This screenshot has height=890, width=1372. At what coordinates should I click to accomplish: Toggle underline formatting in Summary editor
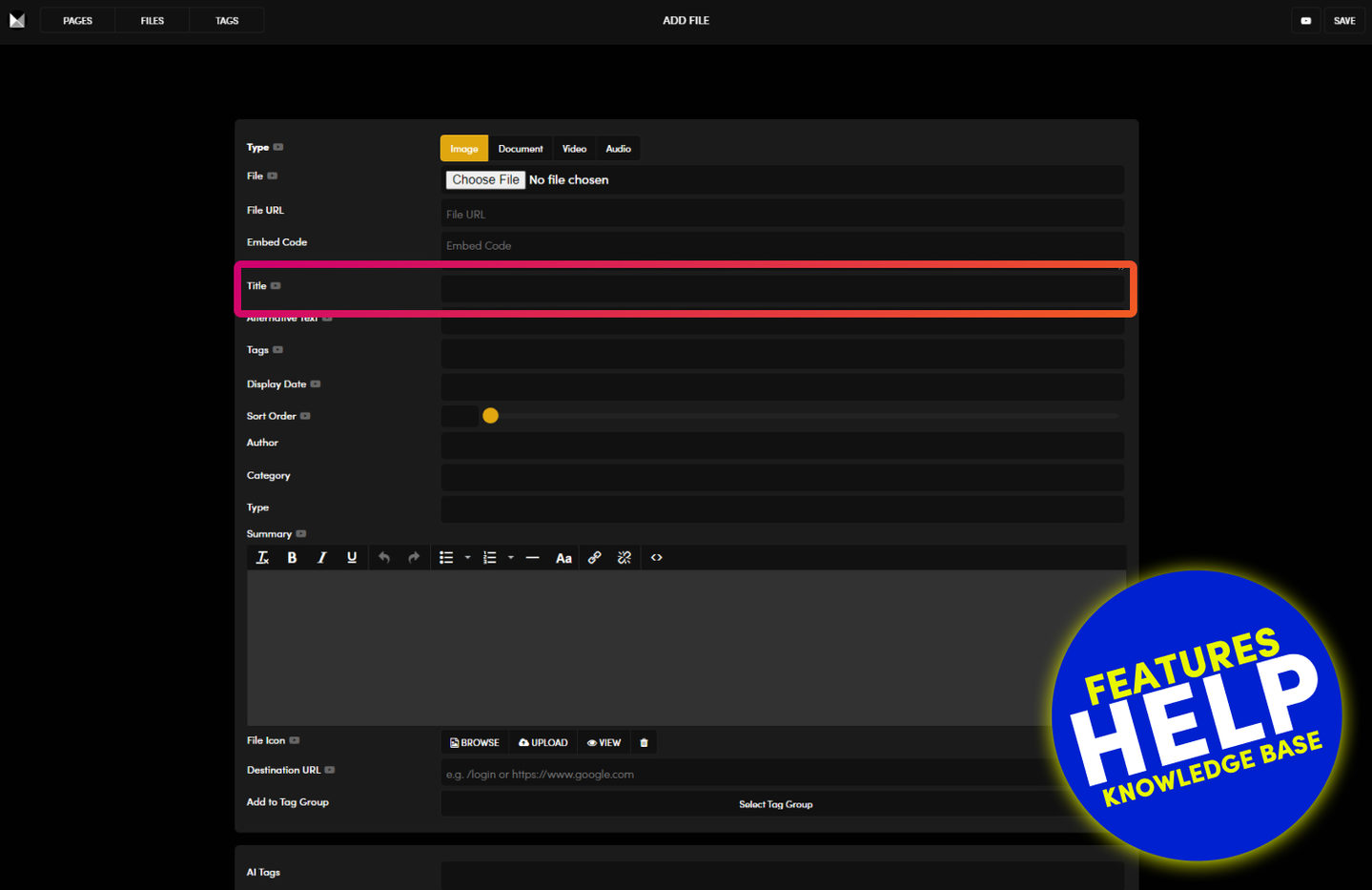point(352,558)
